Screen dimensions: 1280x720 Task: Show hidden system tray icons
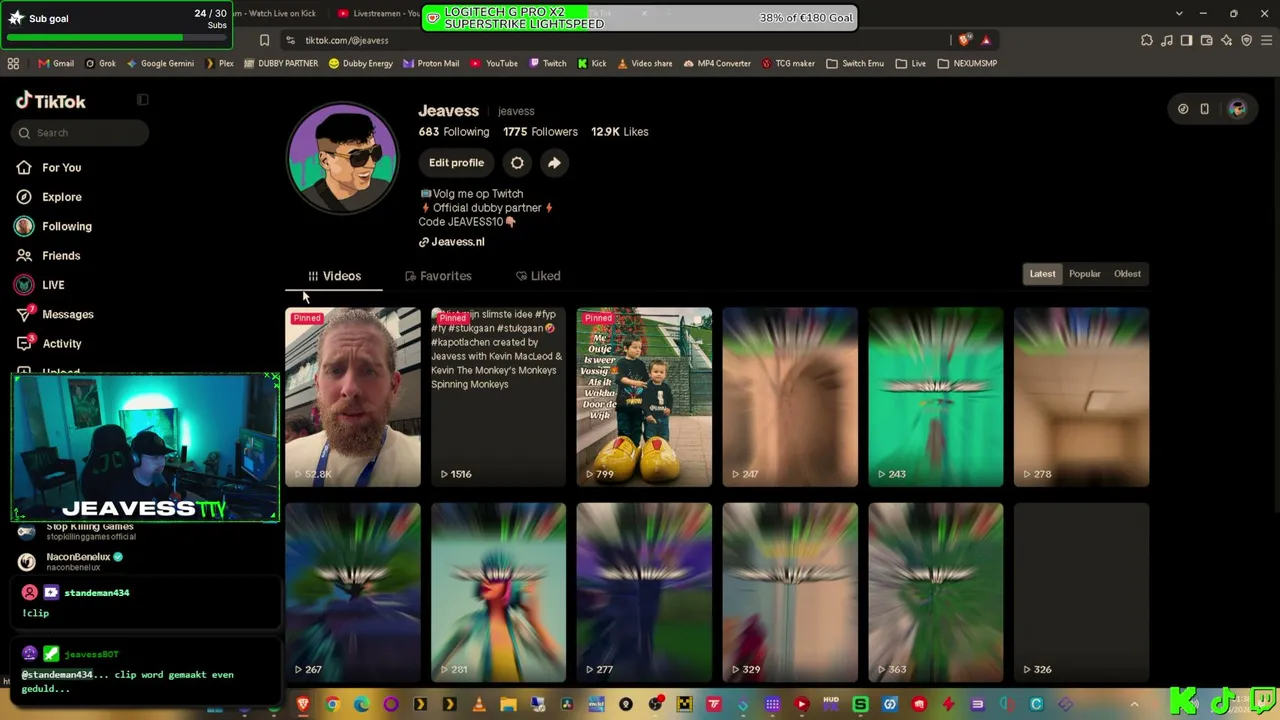1134,705
